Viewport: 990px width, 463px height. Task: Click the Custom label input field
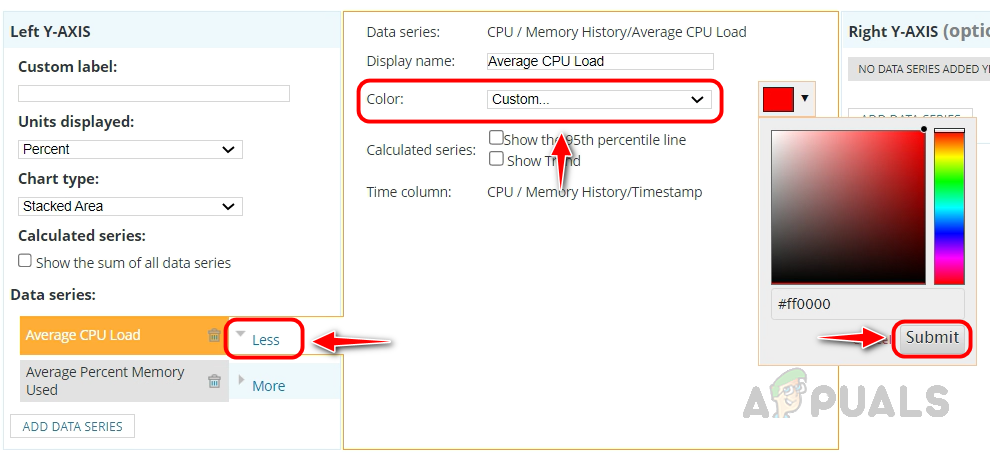154,93
